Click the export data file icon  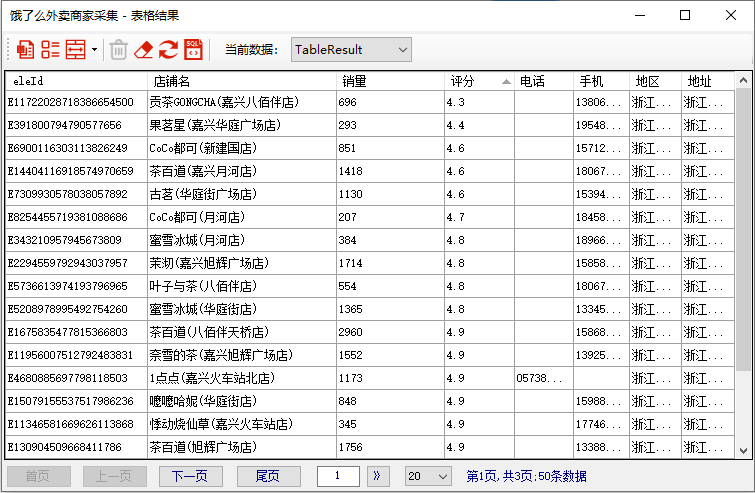click(x=26, y=49)
